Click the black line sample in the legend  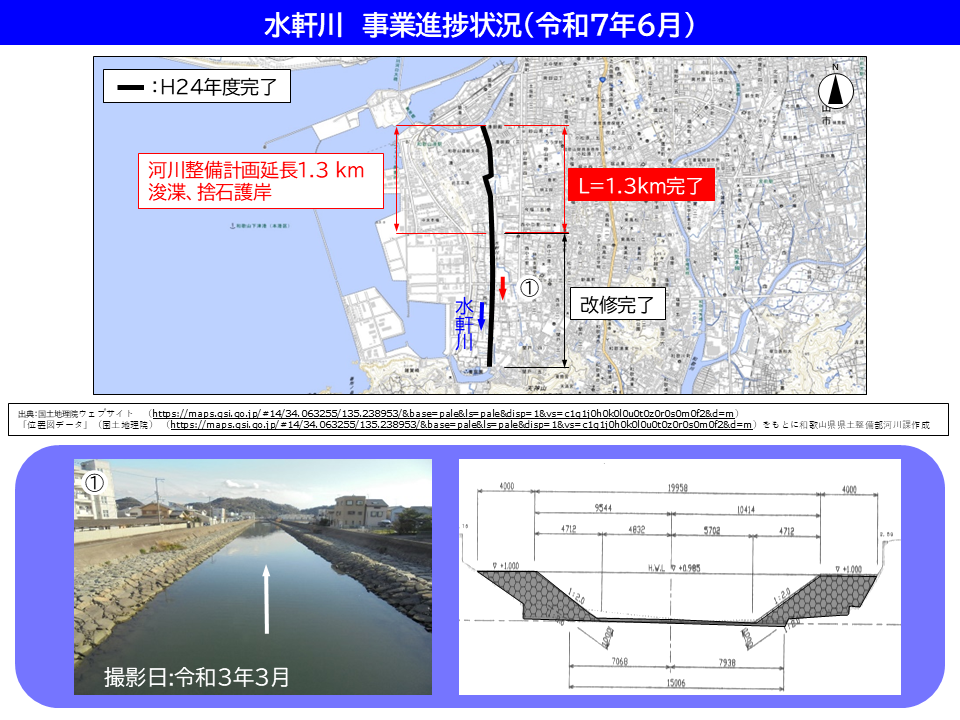(130, 89)
